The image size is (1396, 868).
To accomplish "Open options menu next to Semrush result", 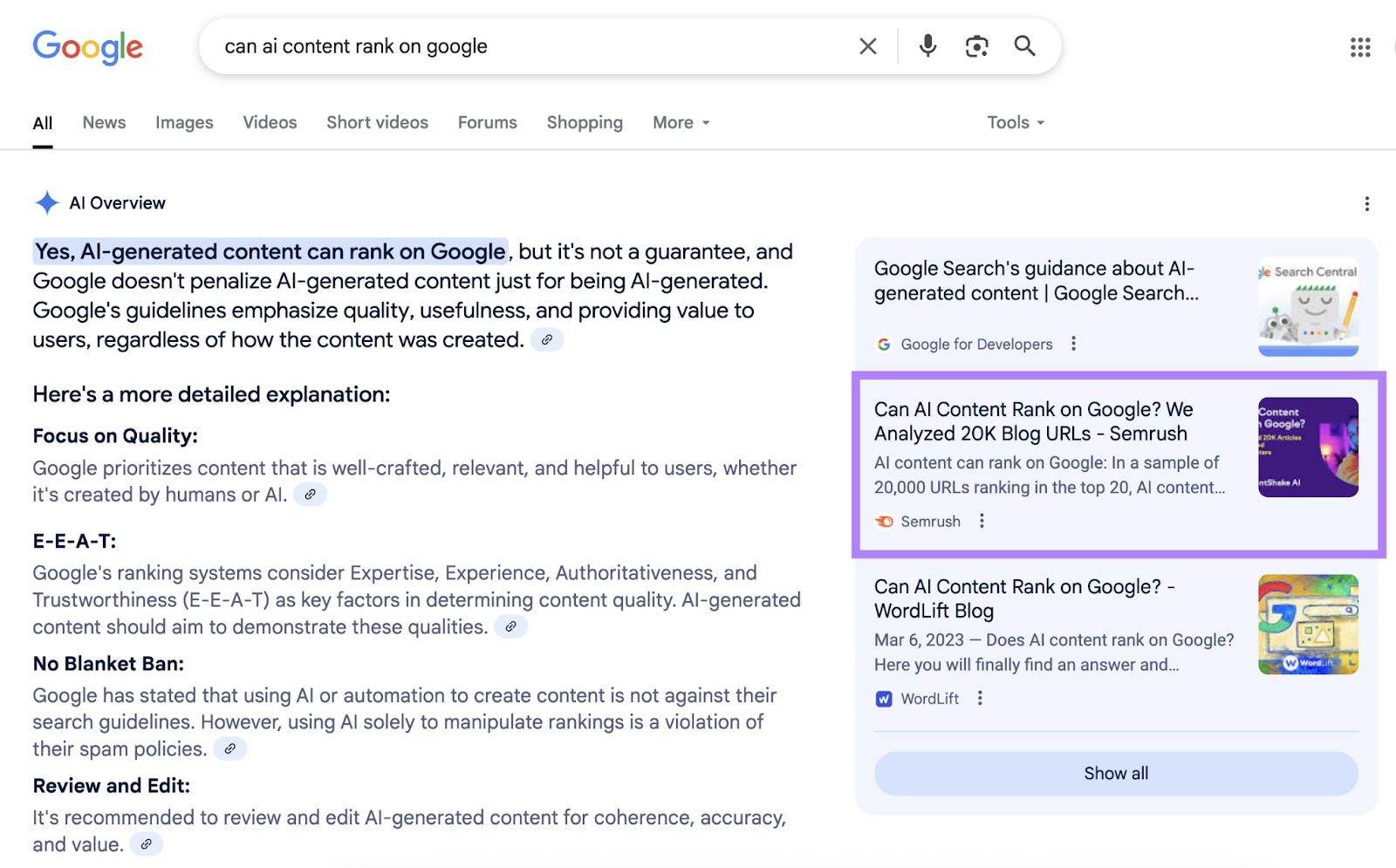I will (x=982, y=520).
